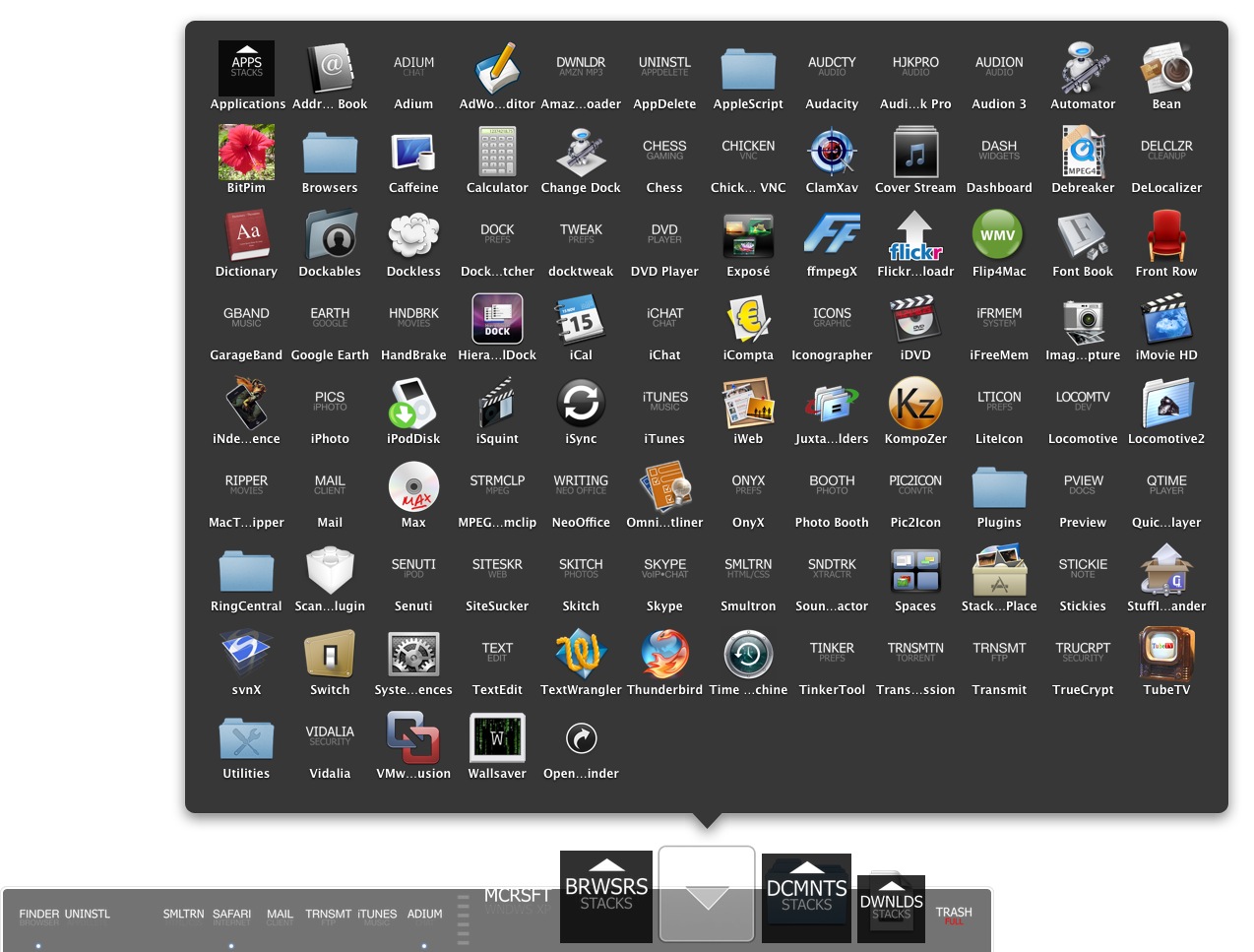The image size is (1254, 952).
Task: Open the Switch app icon
Action: [x=330, y=654]
